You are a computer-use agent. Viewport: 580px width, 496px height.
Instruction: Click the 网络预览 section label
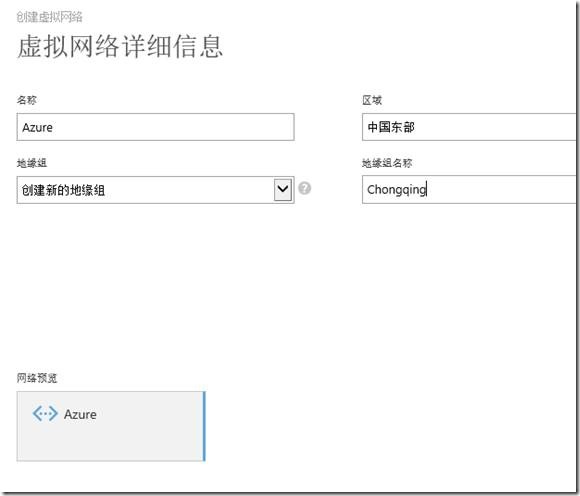[37, 378]
